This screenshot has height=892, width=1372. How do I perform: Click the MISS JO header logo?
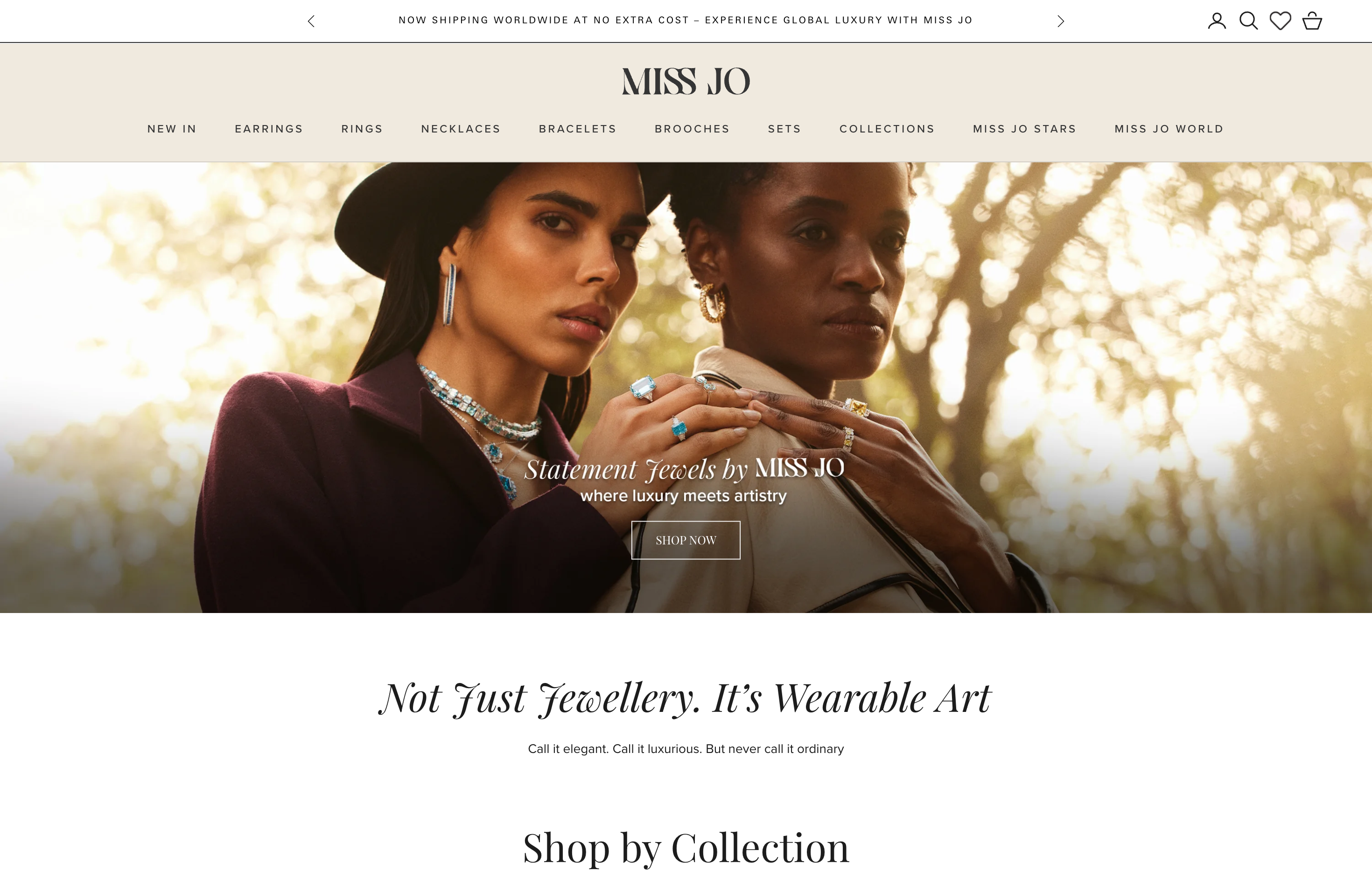click(686, 81)
